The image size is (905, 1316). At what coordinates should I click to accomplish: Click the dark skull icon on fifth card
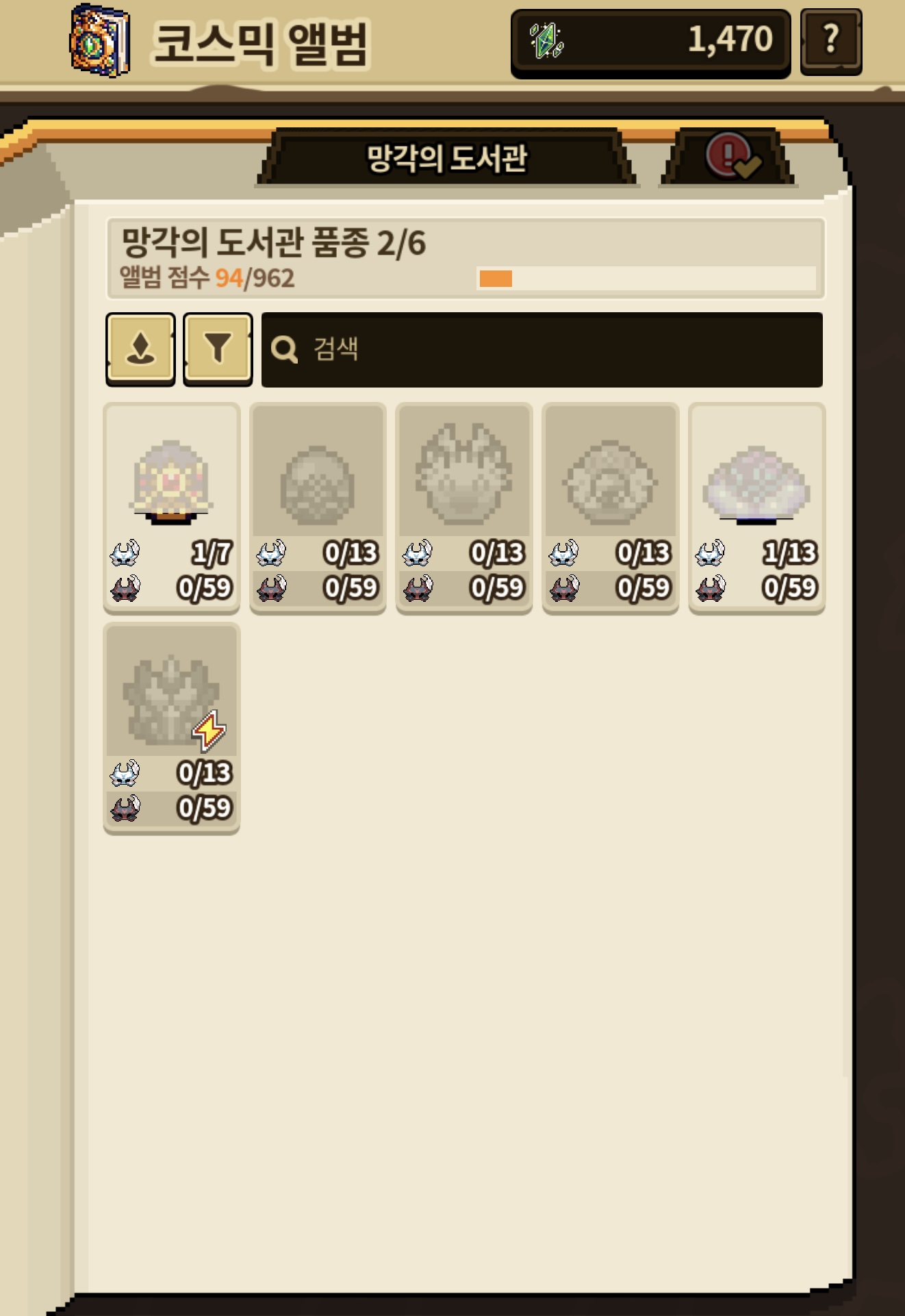711,589
